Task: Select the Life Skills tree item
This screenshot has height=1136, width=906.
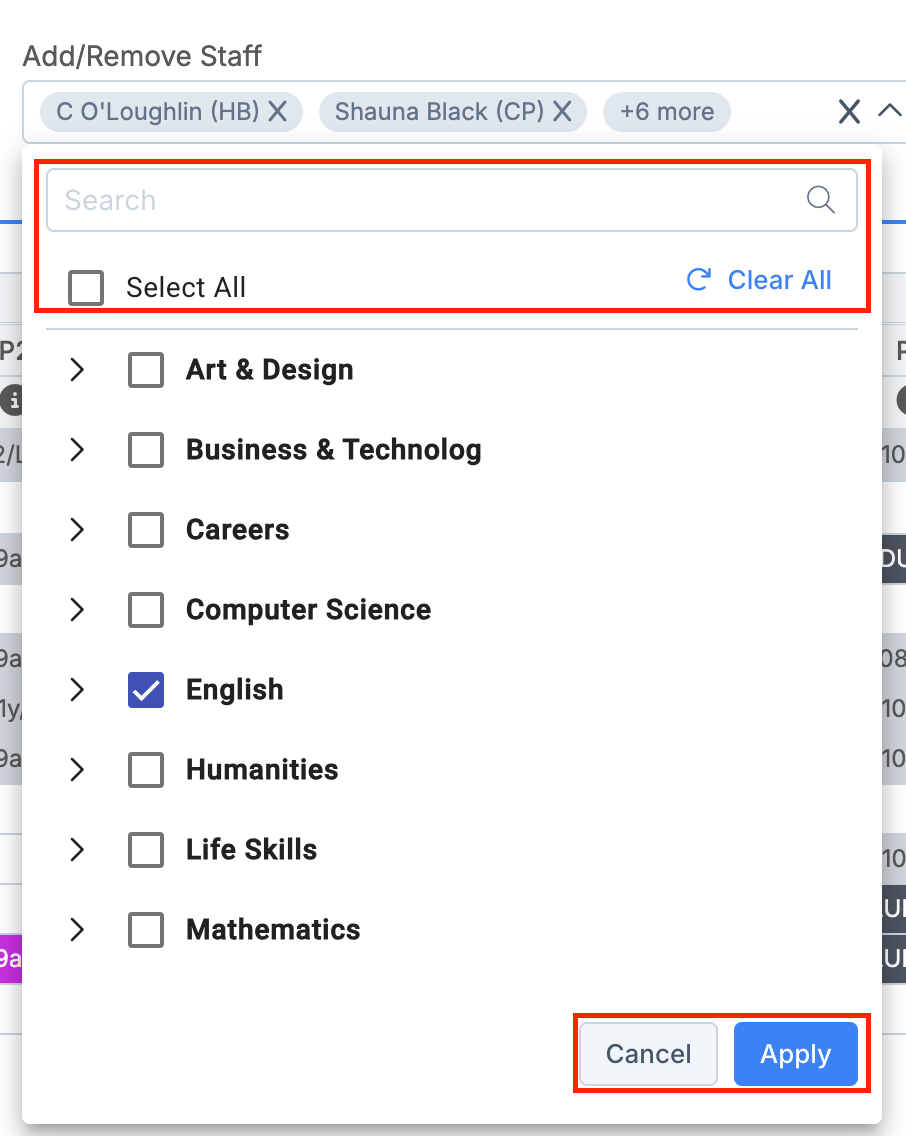Action: tap(251, 850)
